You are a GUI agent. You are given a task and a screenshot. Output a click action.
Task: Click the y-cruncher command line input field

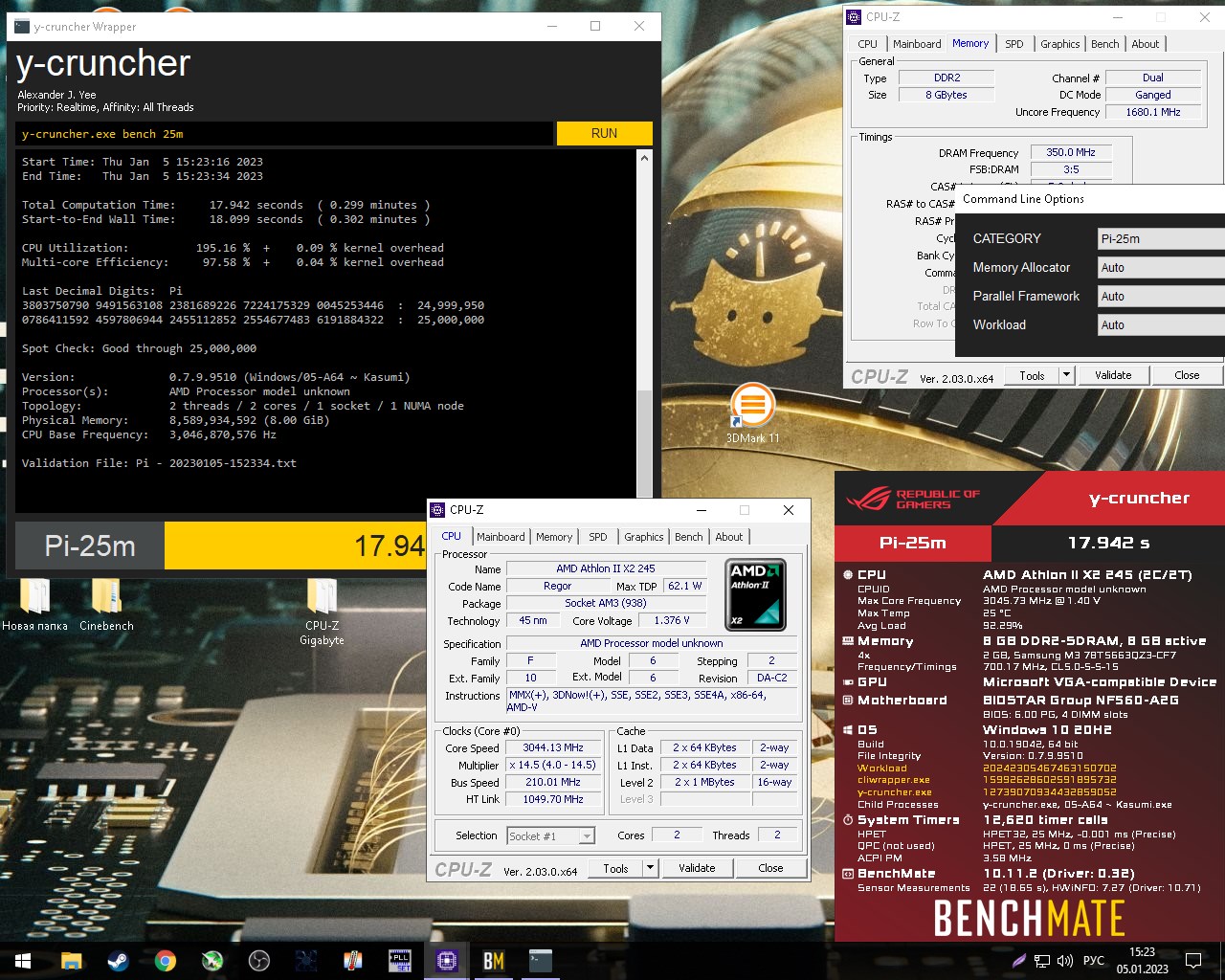[284, 134]
